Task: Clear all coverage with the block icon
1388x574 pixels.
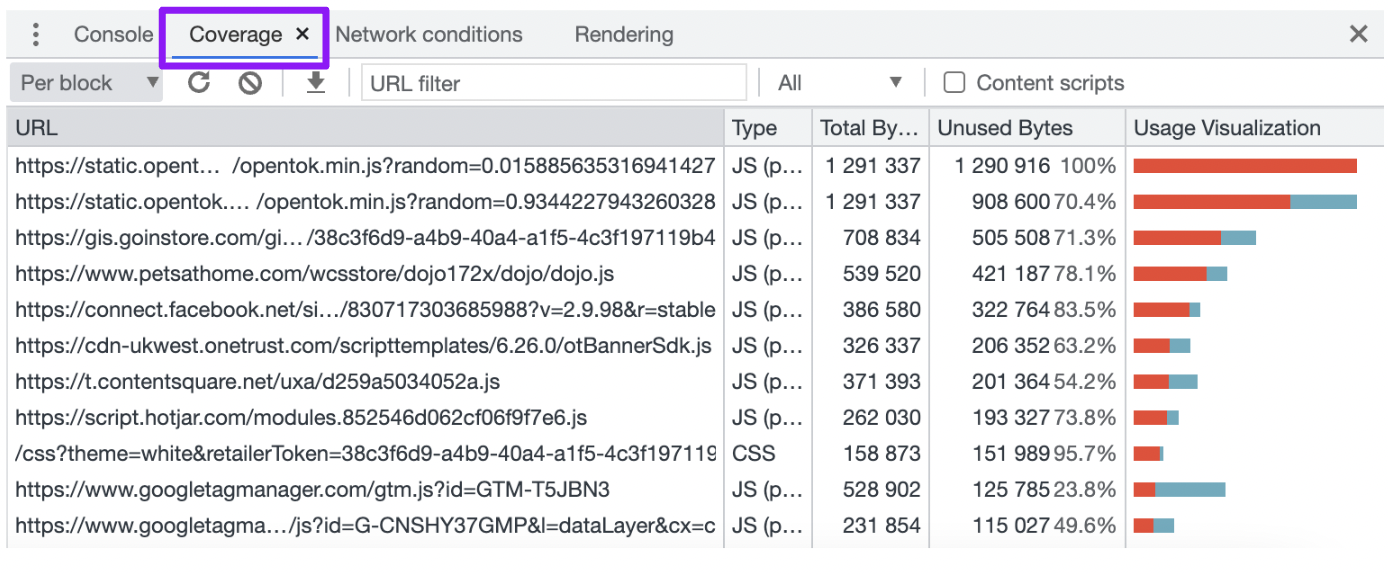Action: [250, 83]
